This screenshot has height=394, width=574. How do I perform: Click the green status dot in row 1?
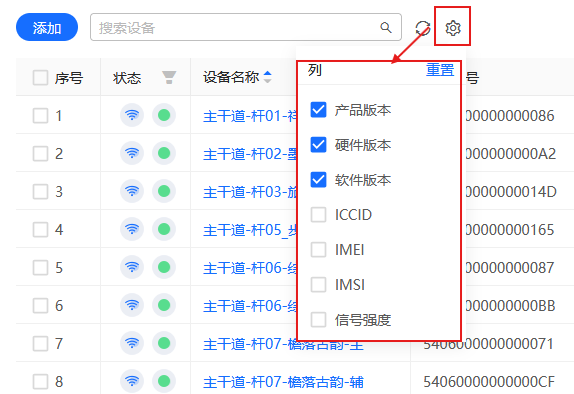[x=164, y=115]
